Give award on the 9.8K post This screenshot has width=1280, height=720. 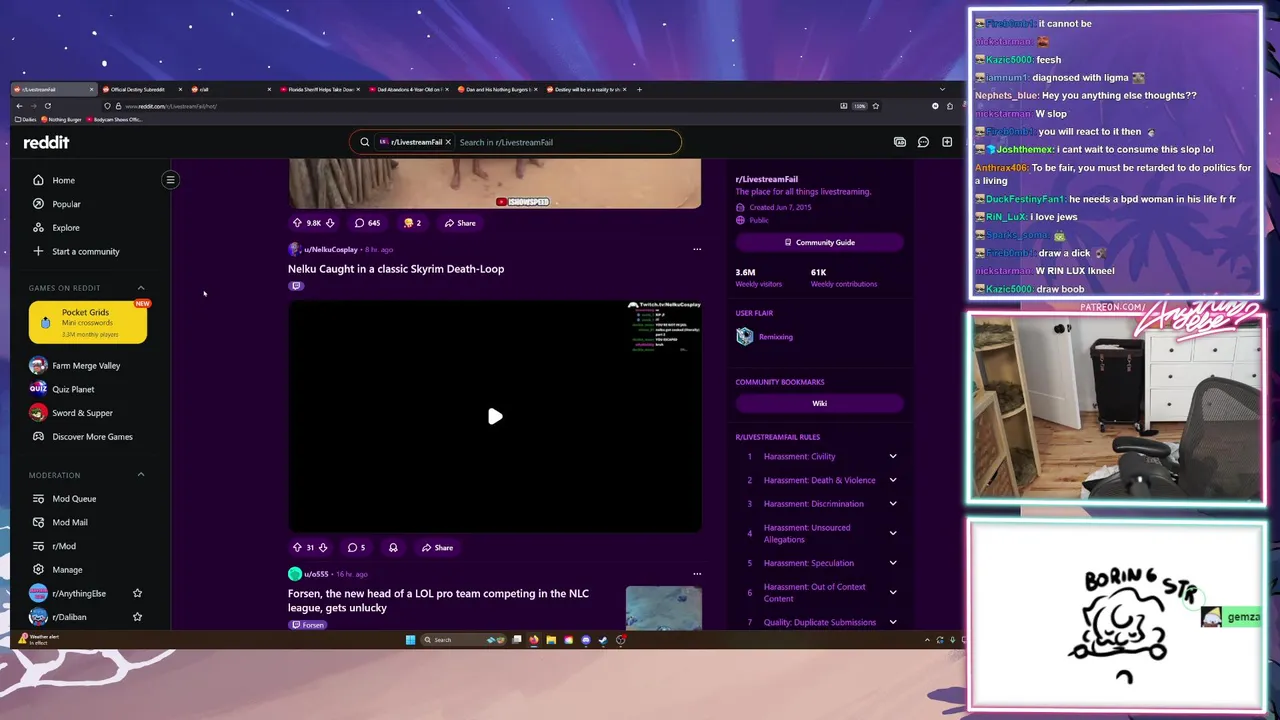411,223
